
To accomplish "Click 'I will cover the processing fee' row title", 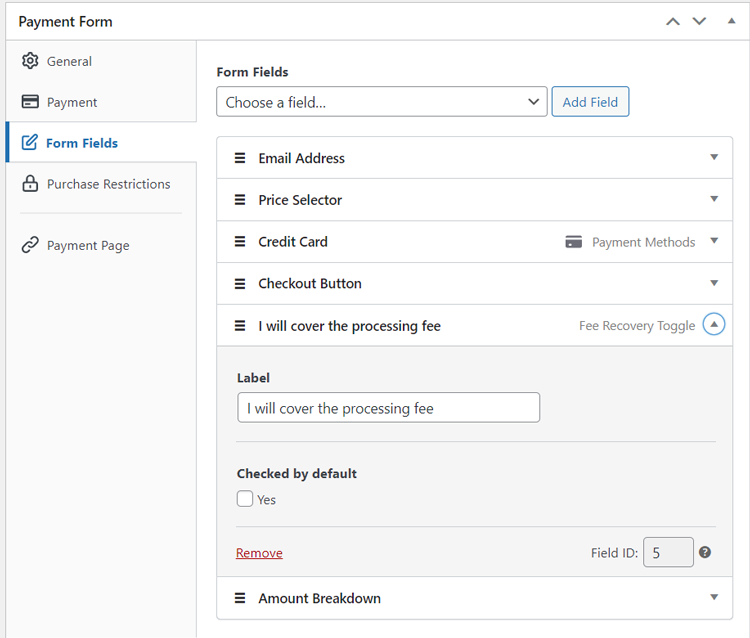I will pos(350,326).
